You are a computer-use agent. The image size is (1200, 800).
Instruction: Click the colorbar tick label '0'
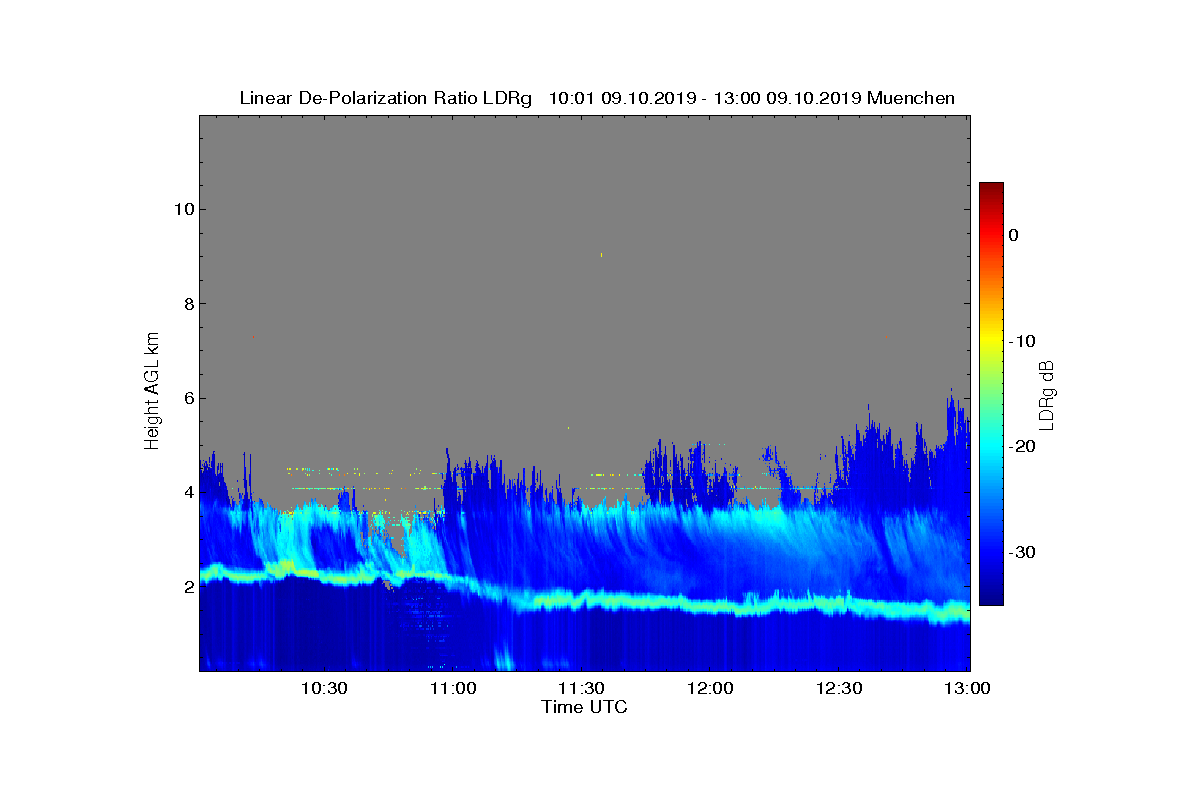pyautogui.click(x=1013, y=235)
